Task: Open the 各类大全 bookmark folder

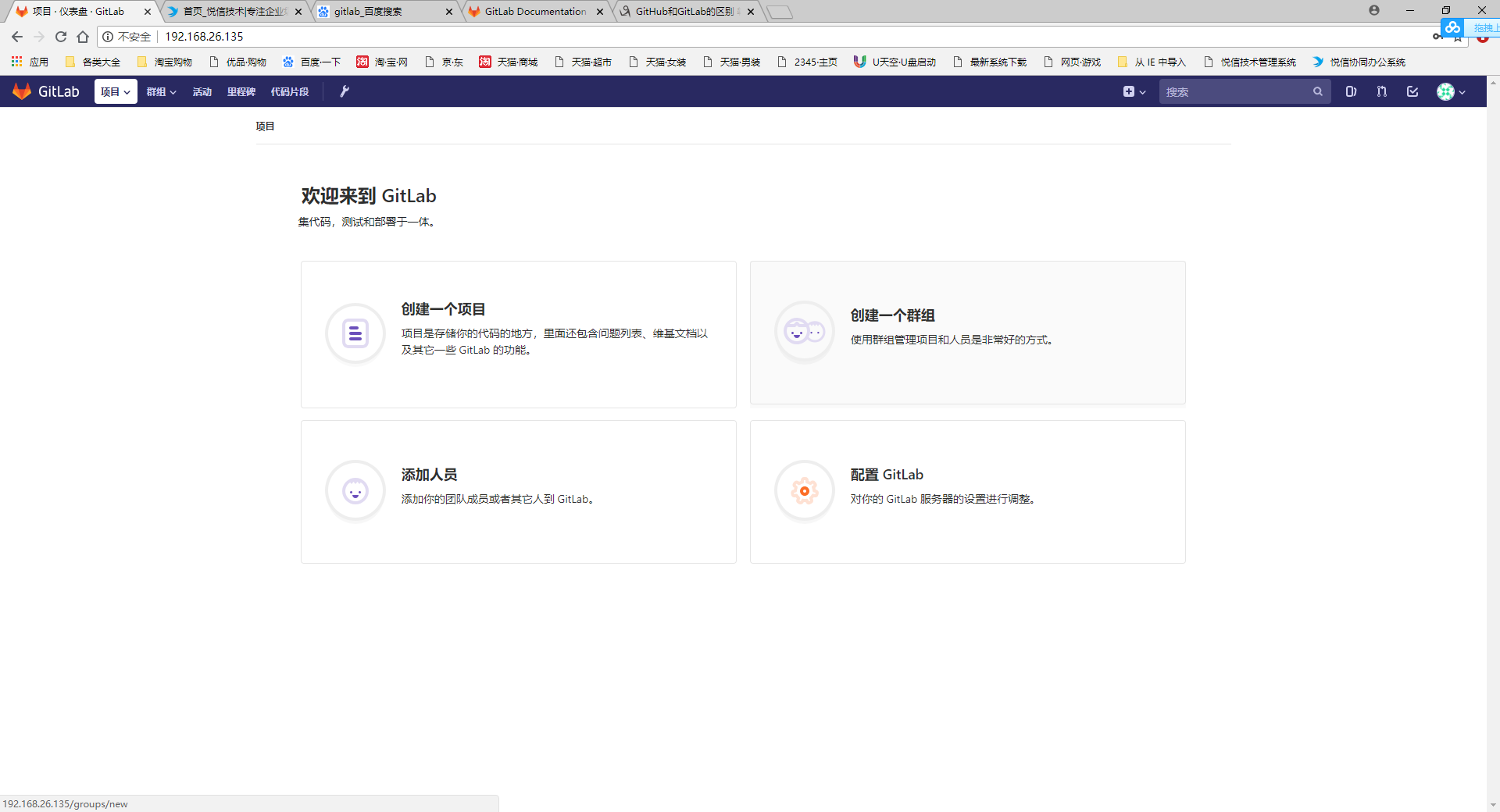Action: click(92, 62)
